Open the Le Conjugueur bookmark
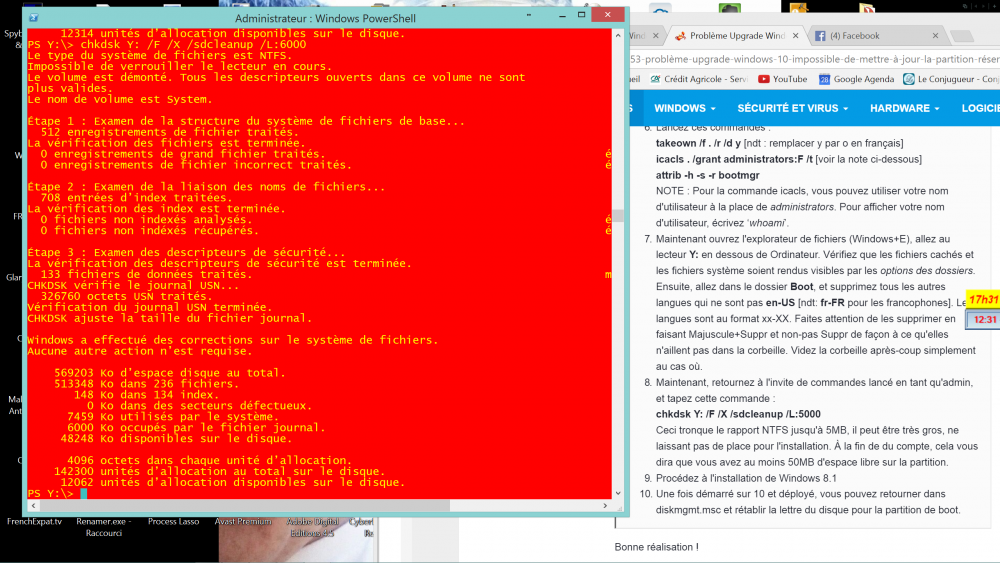The height and width of the screenshot is (563, 1000). [x=951, y=79]
